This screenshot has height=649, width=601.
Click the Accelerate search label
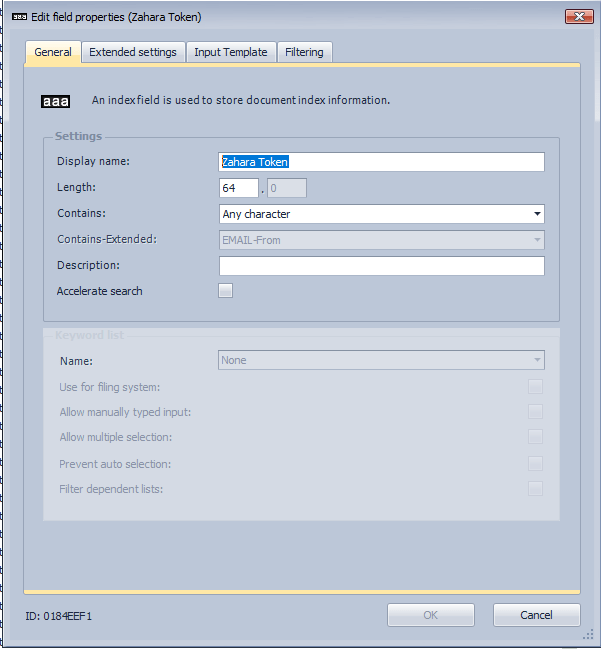pyautogui.click(x=99, y=291)
